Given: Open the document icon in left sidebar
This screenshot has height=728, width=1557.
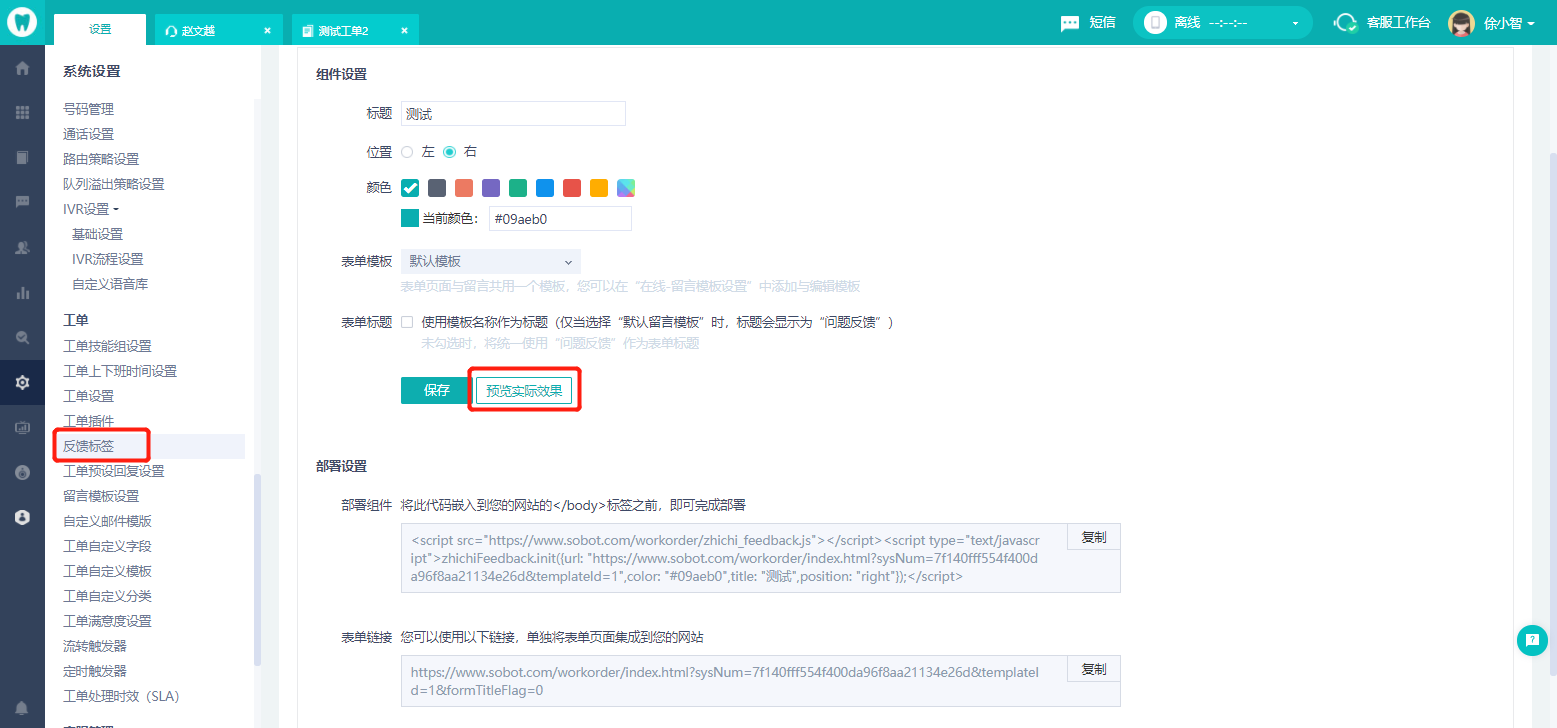Looking at the screenshot, I should [22, 157].
